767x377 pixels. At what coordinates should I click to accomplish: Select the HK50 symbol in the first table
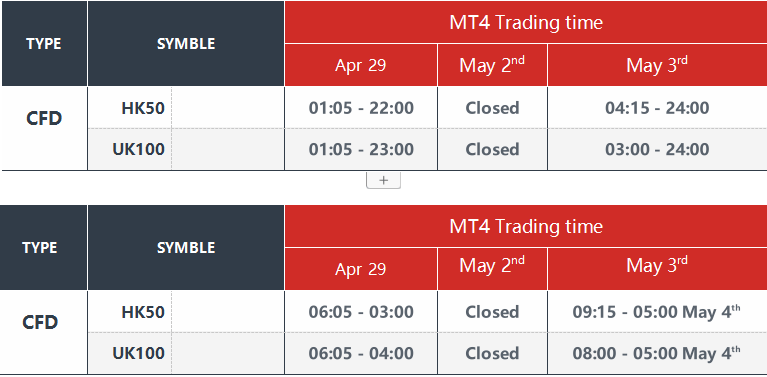coord(143,108)
